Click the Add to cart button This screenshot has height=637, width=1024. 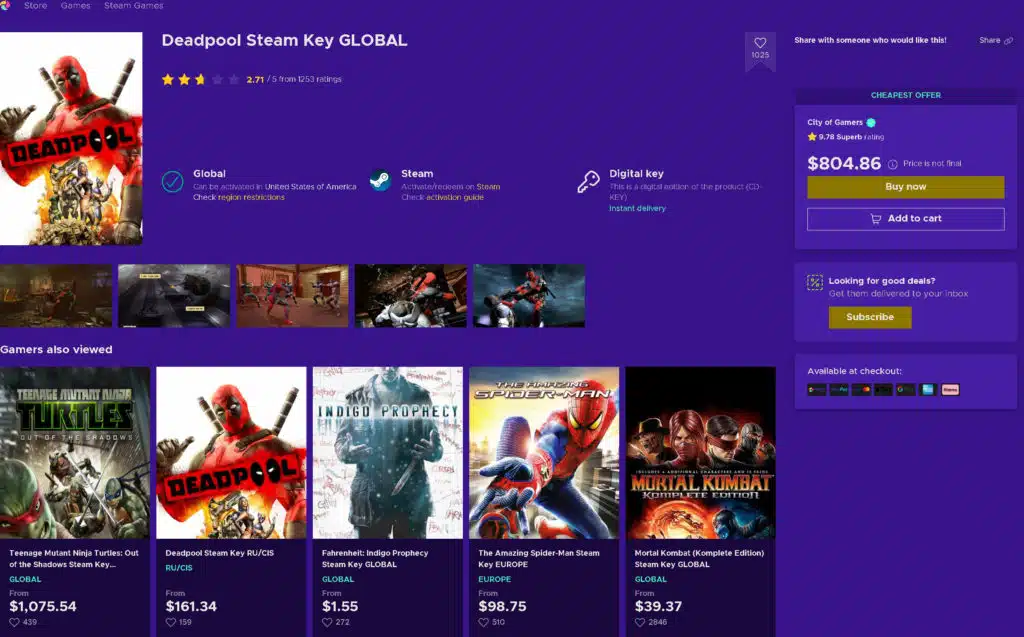click(905, 219)
